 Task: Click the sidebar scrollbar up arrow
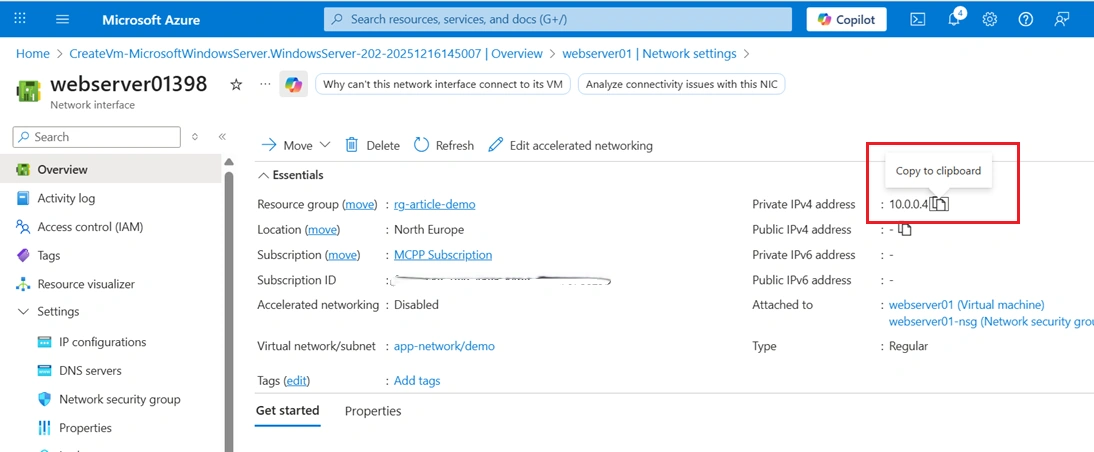(228, 162)
